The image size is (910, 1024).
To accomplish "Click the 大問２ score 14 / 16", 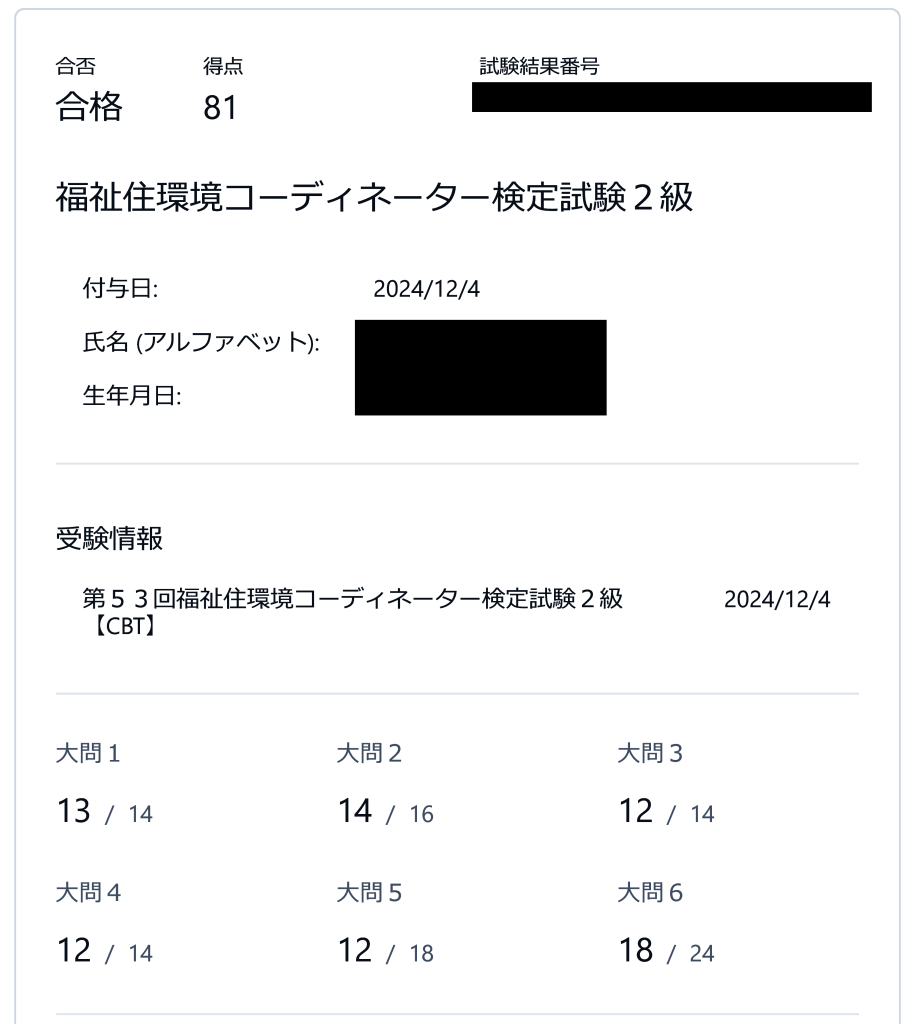I will point(385,812).
